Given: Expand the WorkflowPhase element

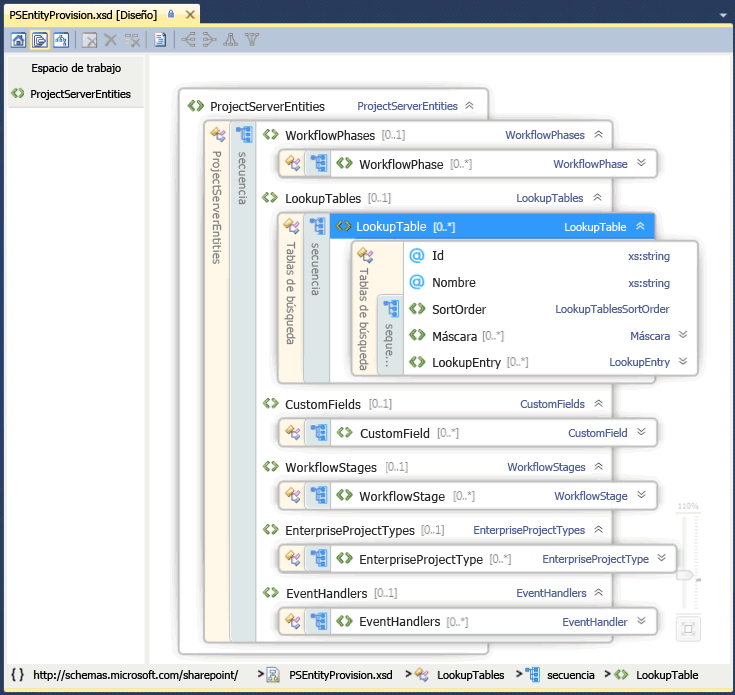Looking at the screenshot, I should pyautogui.click(x=641, y=163).
